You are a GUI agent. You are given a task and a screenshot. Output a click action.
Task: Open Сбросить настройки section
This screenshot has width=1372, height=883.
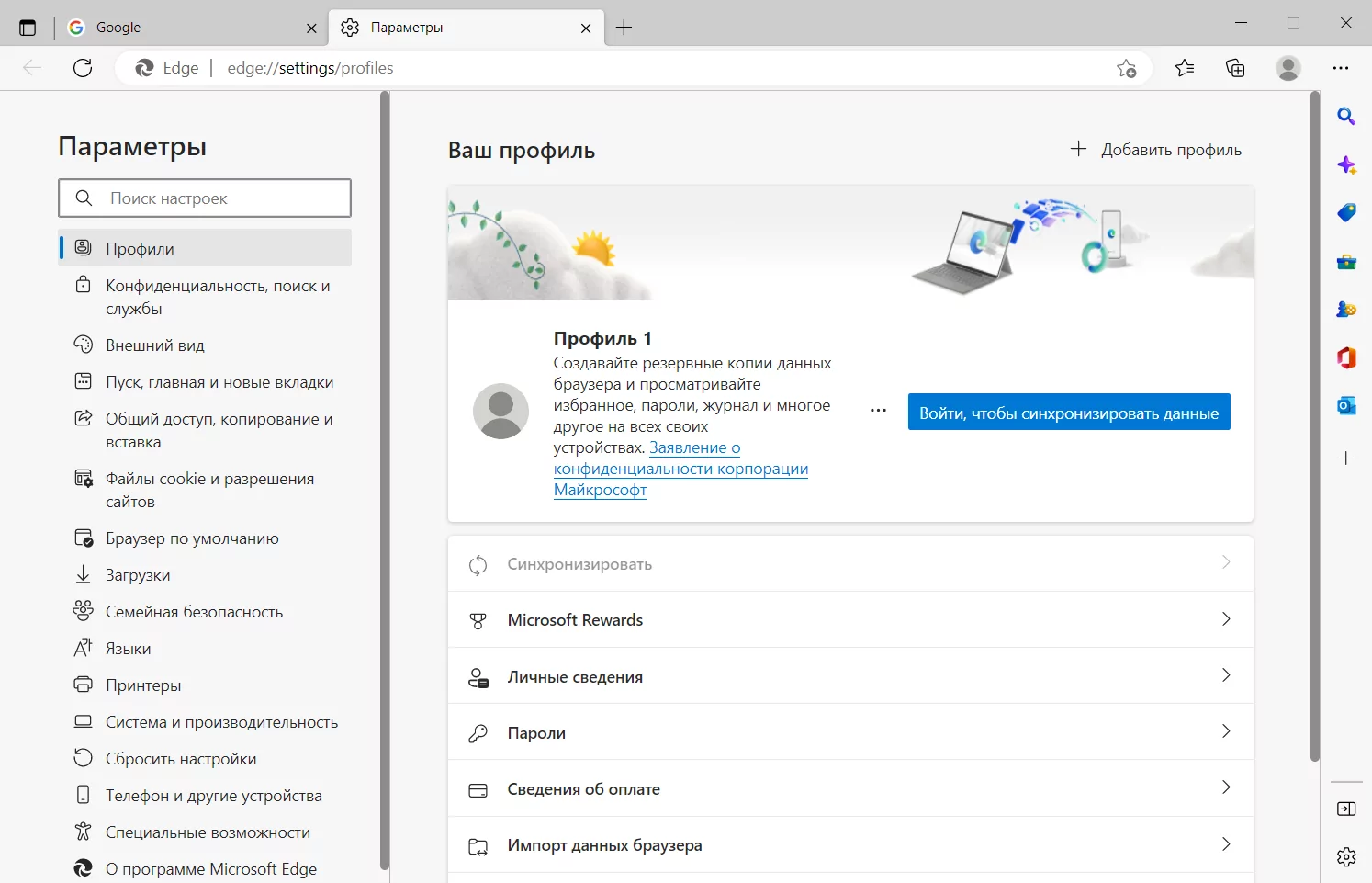pyautogui.click(x=205, y=758)
